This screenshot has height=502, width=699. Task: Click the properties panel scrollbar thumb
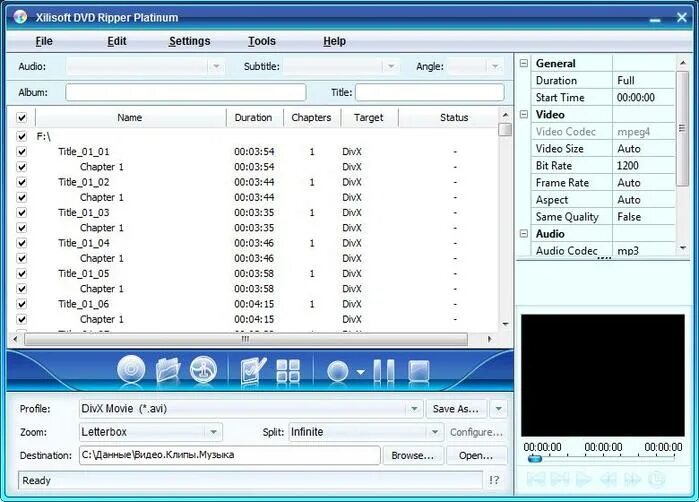[682, 128]
